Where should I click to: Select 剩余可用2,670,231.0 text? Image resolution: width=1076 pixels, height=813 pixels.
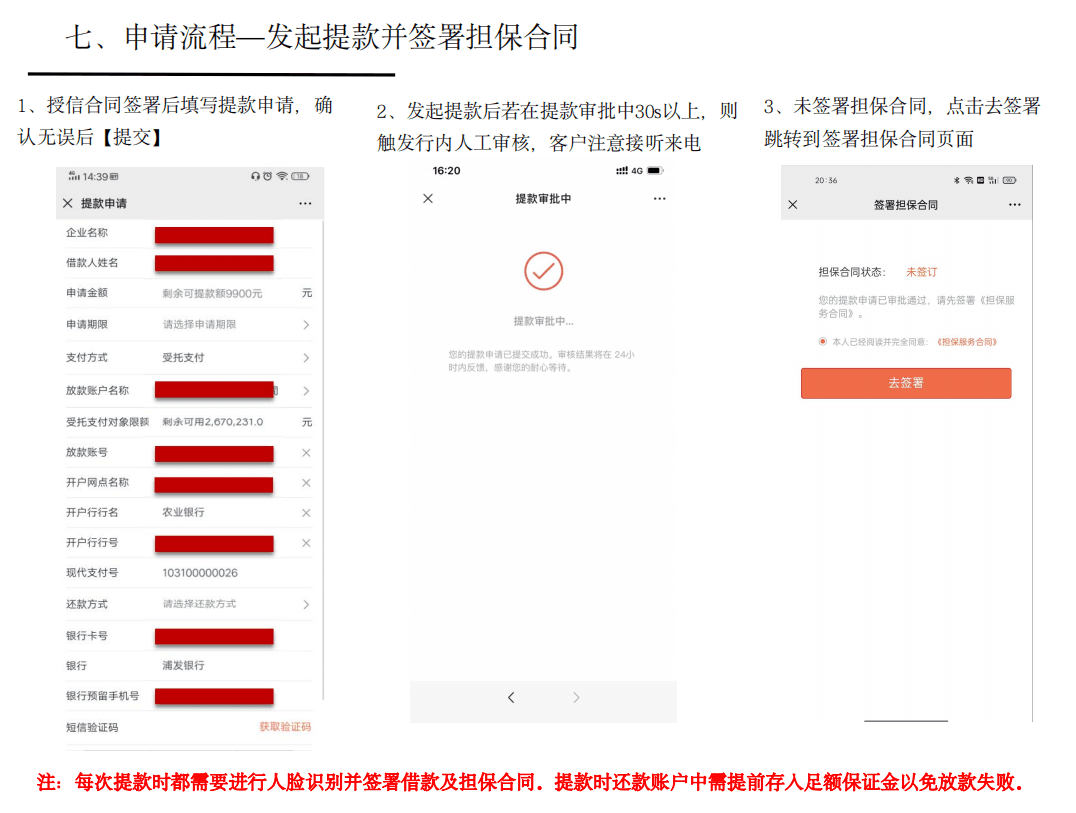[x=212, y=422]
